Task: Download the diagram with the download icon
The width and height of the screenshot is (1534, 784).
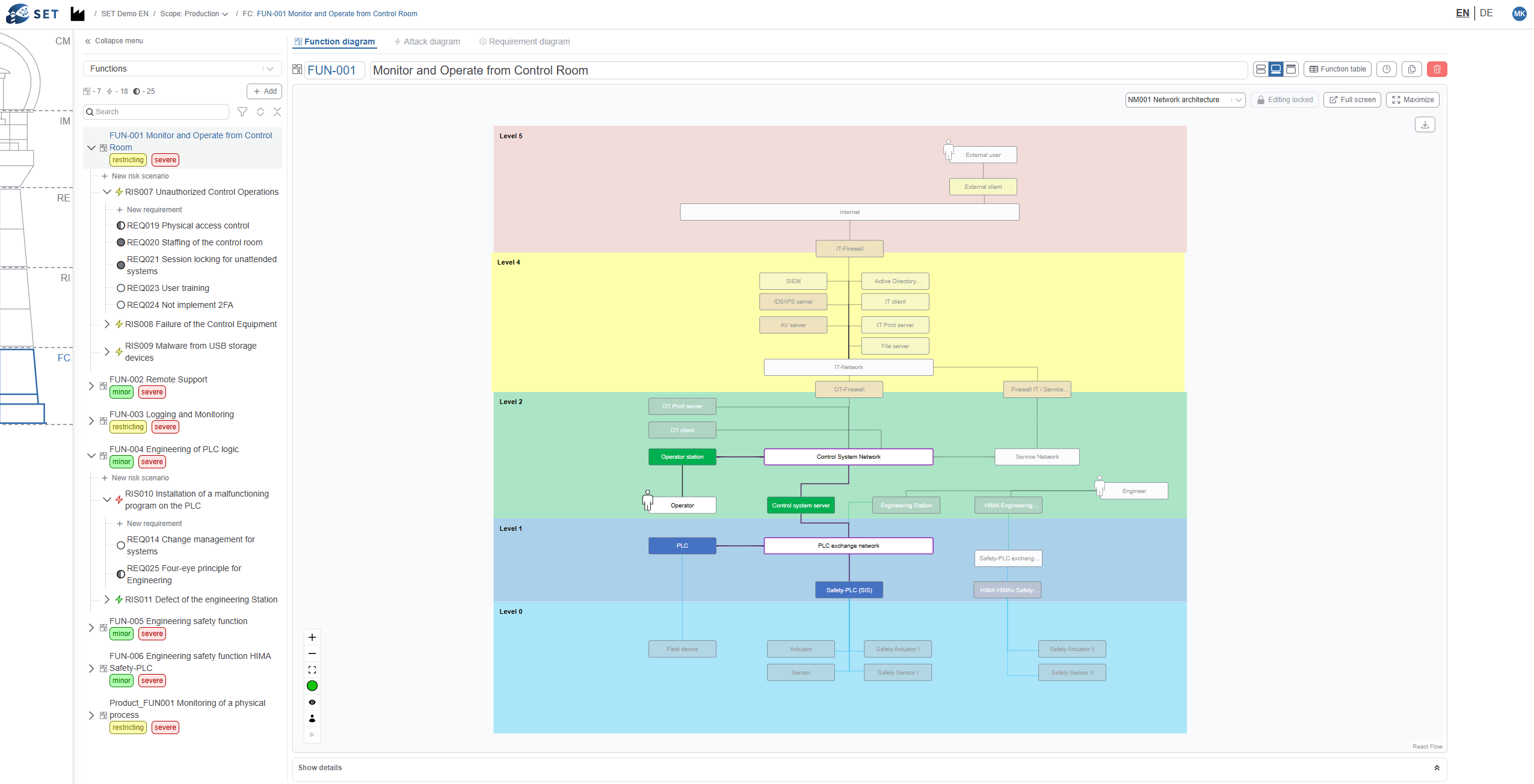Action: point(1425,124)
